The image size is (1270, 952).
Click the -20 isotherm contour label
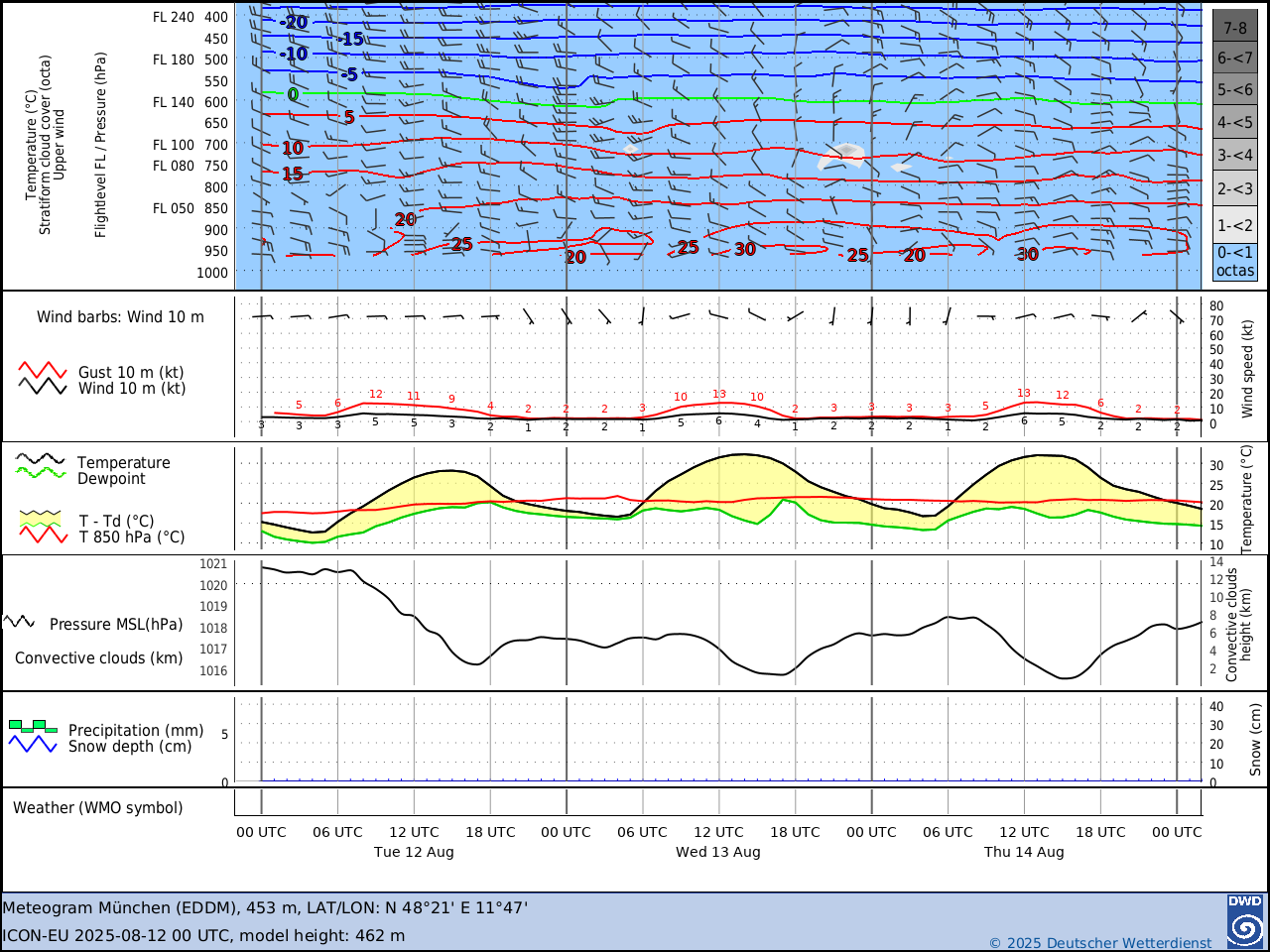pos(294,22)
